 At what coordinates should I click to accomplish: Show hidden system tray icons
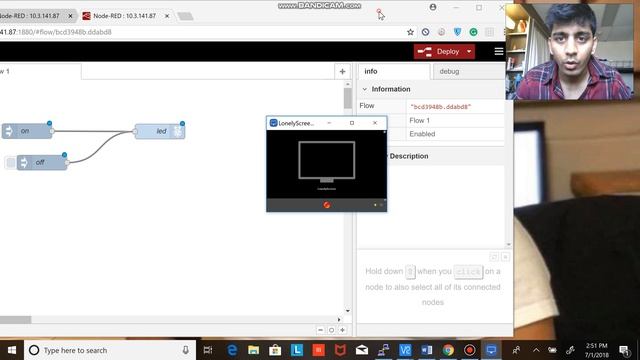tap(536, 350)
